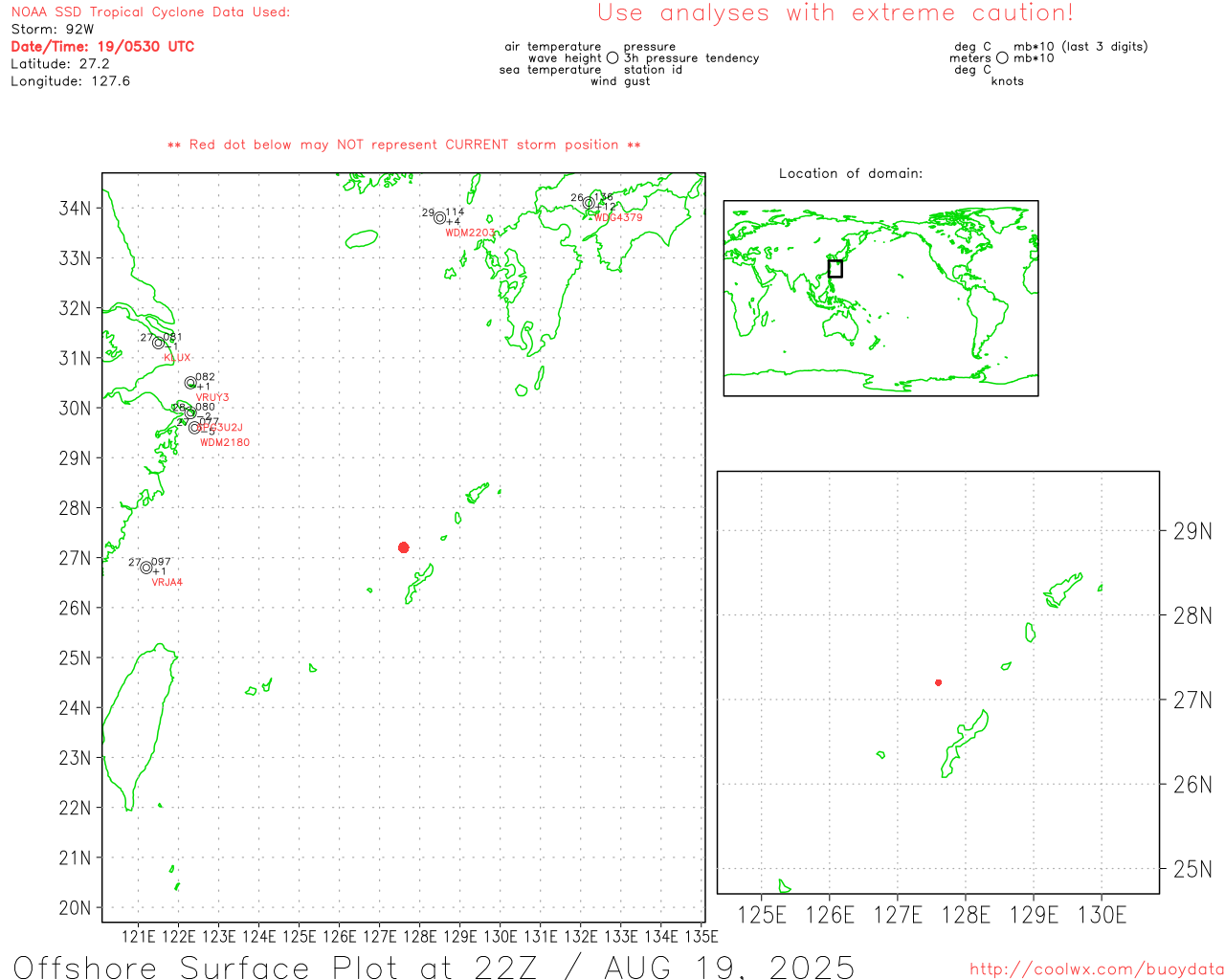Click the Offshore Surface Plot title text
This screenshot has width=1225, height=980.
click(434, 967)
